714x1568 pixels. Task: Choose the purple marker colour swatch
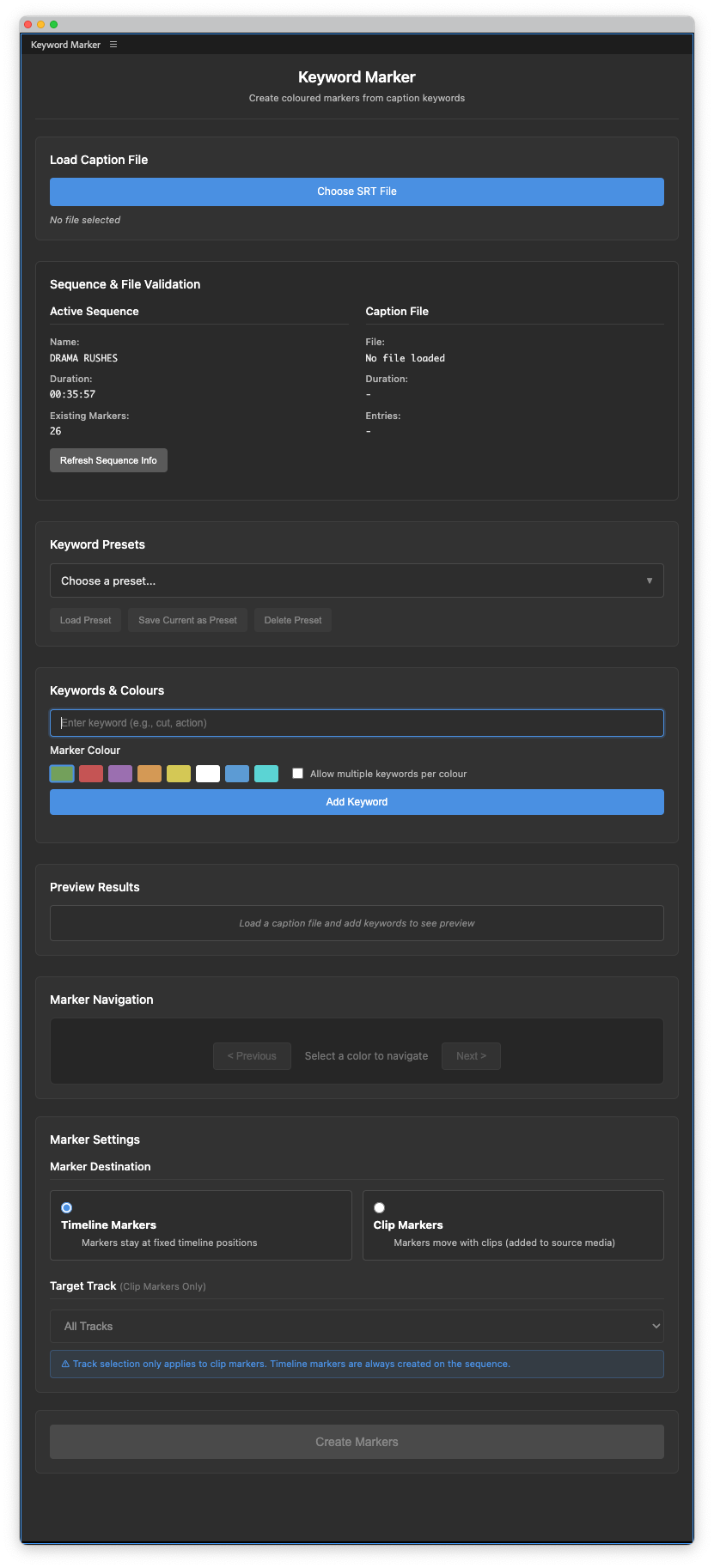(120, 774)
